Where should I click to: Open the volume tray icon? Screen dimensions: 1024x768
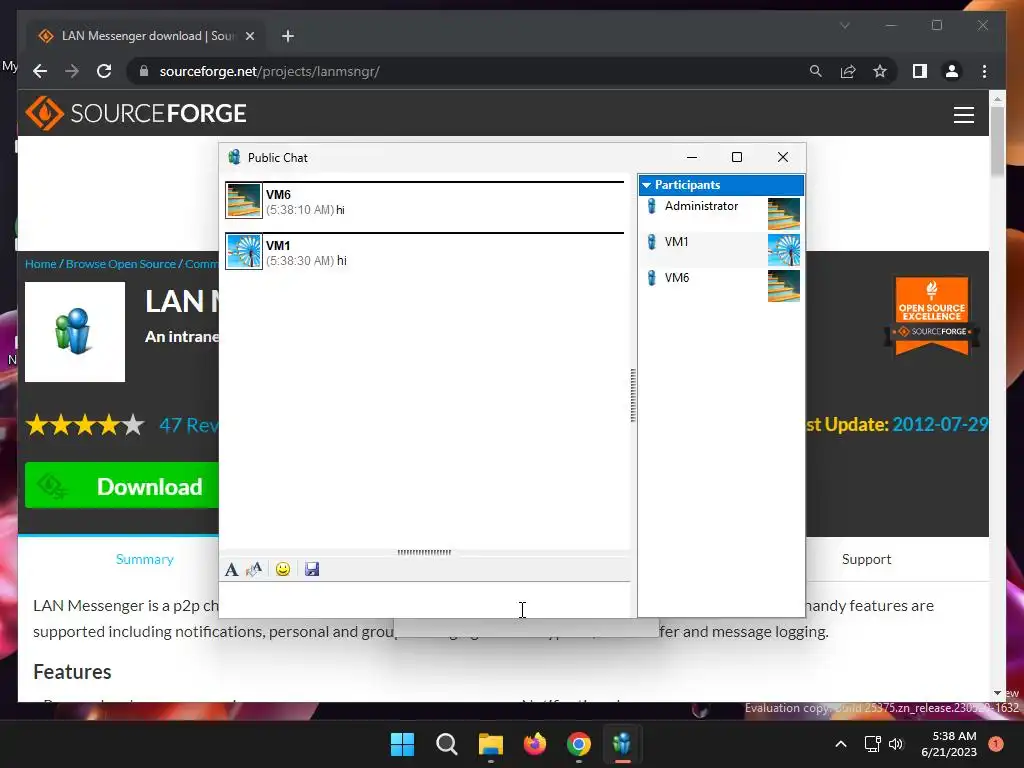pos(895,744)
